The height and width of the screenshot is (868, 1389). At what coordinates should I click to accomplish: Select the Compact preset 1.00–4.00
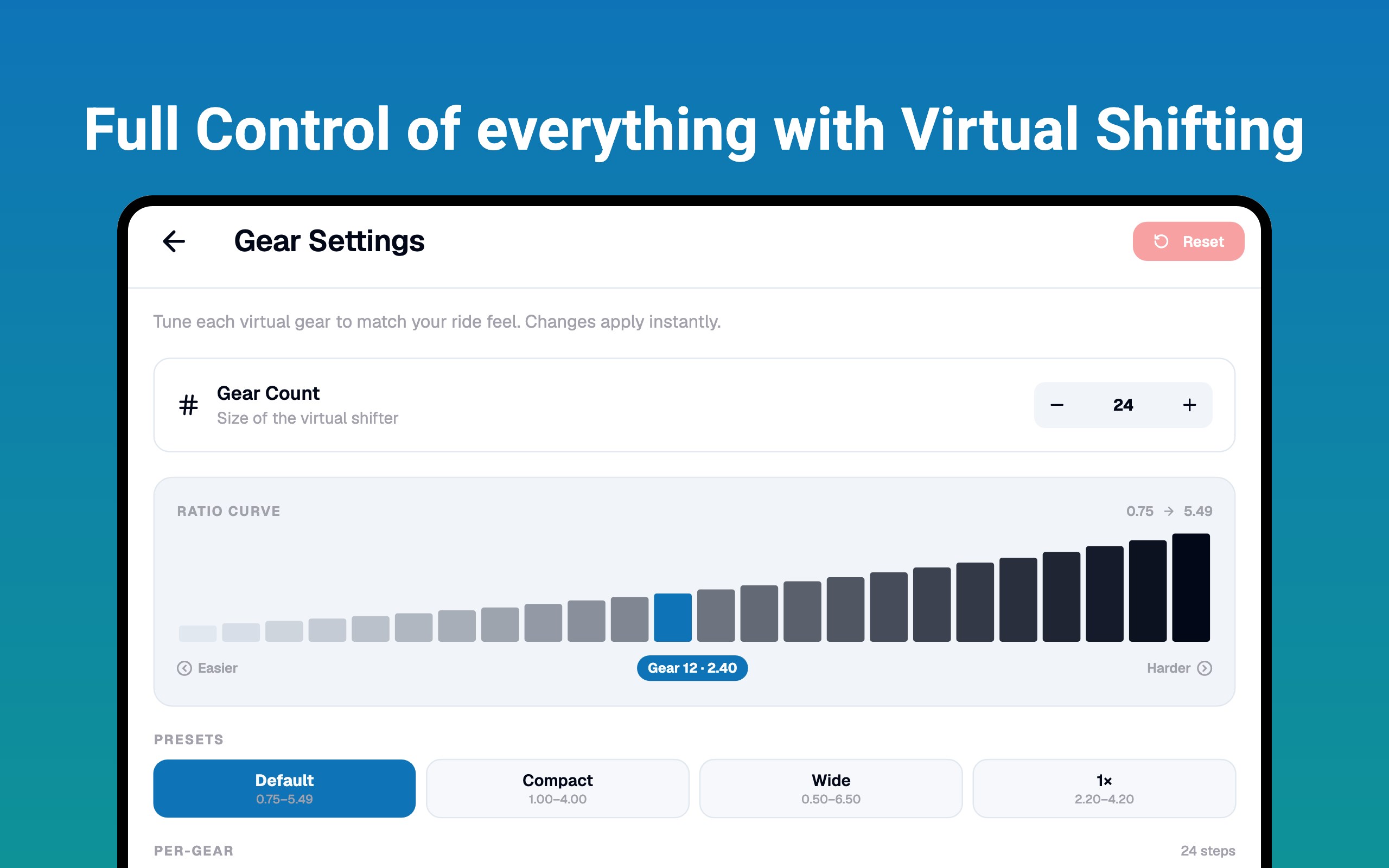point(557,788)
